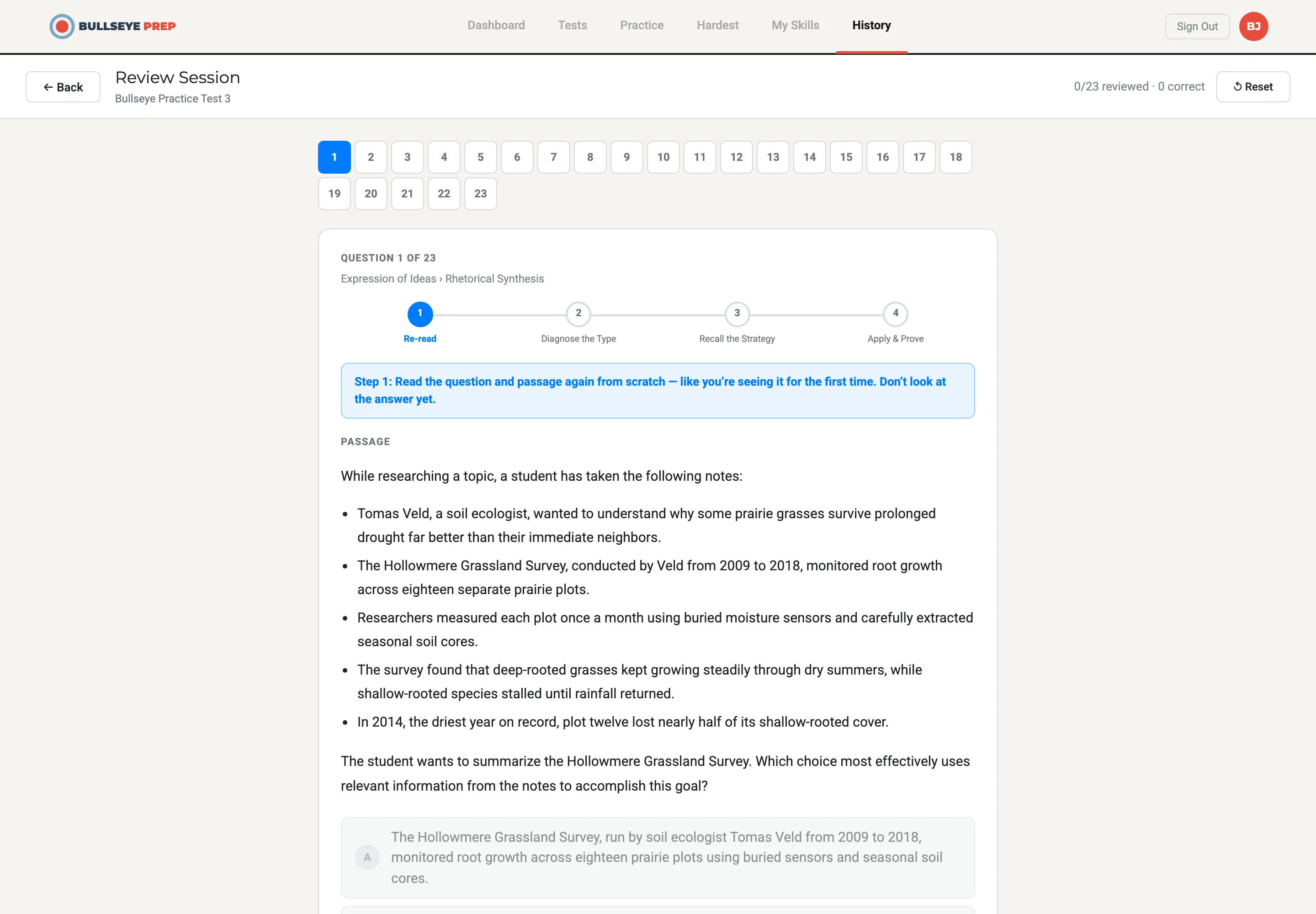
Task: Choose answer option A
Action: (658, 857)
